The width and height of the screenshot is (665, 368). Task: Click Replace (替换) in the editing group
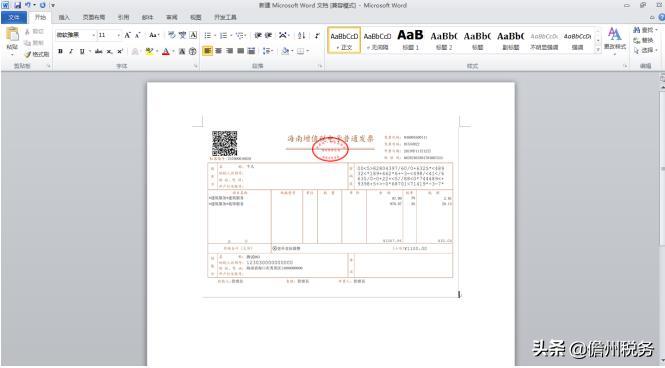644,40
